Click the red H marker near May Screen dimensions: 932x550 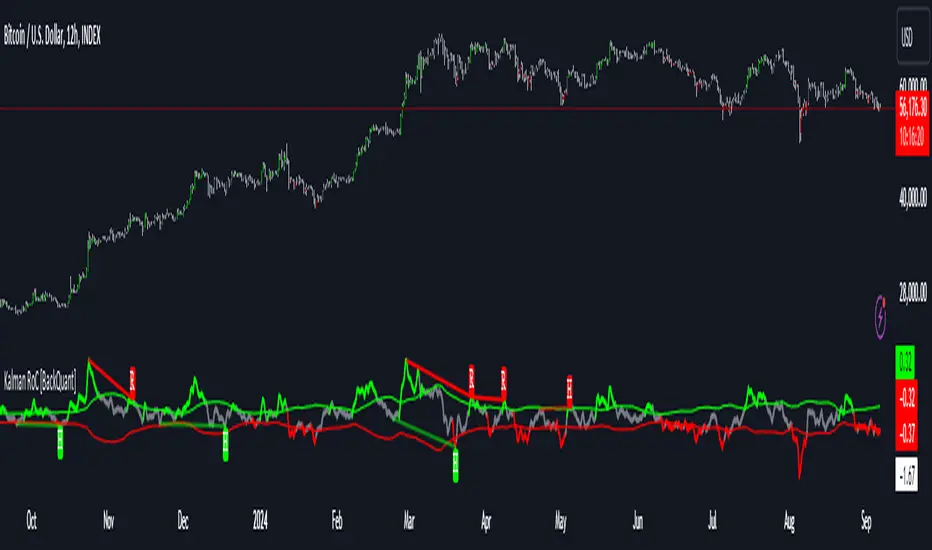(x=569, y=391)
